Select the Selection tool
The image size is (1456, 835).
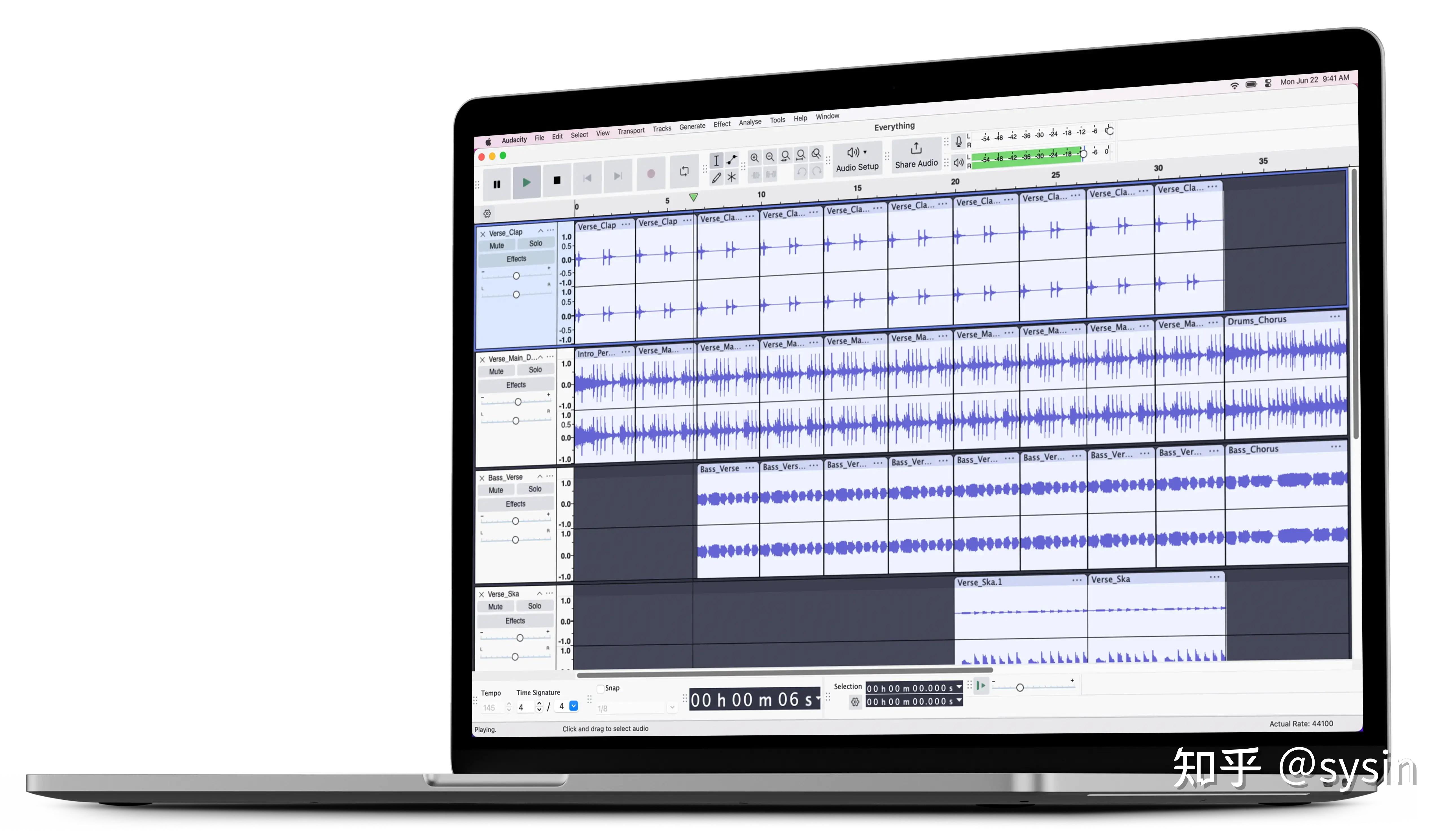point(717,161)
